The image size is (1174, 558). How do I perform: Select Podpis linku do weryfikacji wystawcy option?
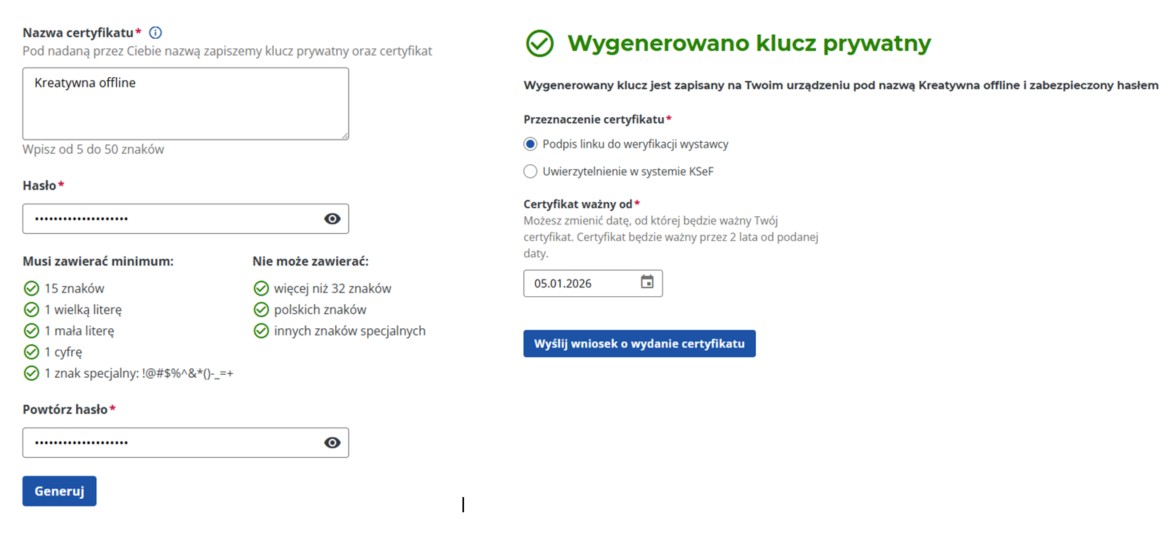pyautogui.click(x=531, y=144)
